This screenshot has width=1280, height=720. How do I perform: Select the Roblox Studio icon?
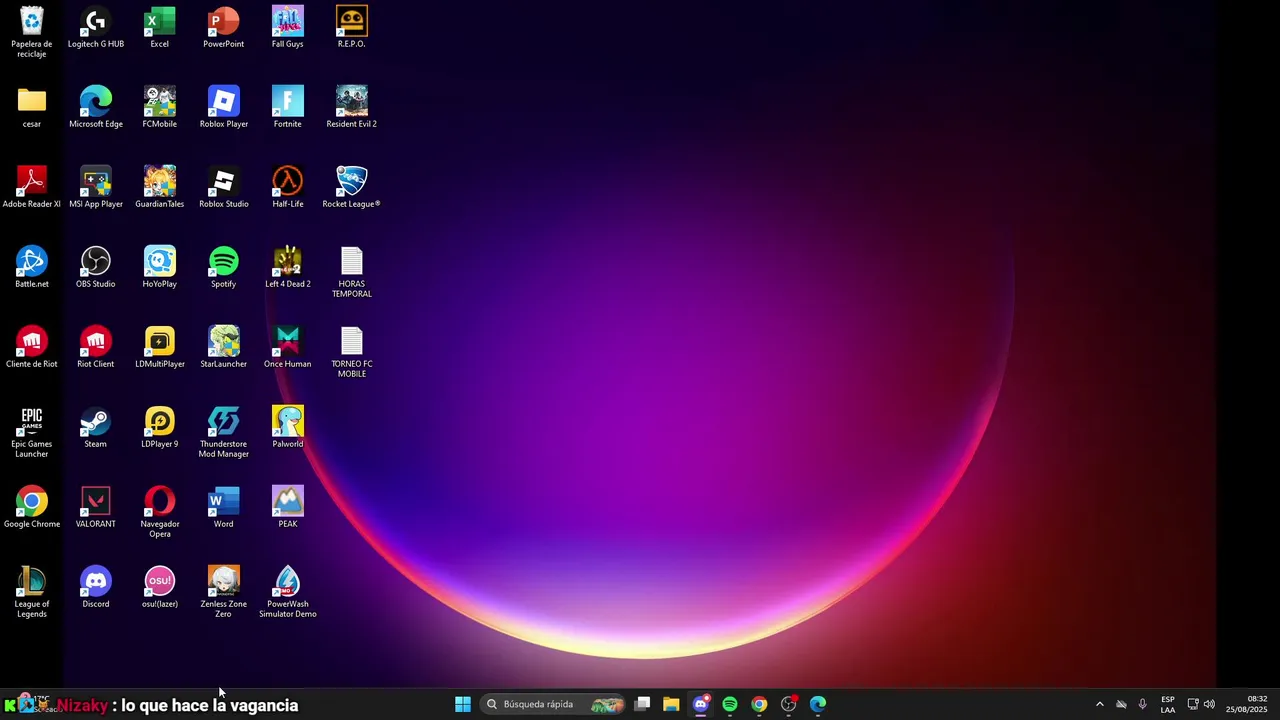224,187
